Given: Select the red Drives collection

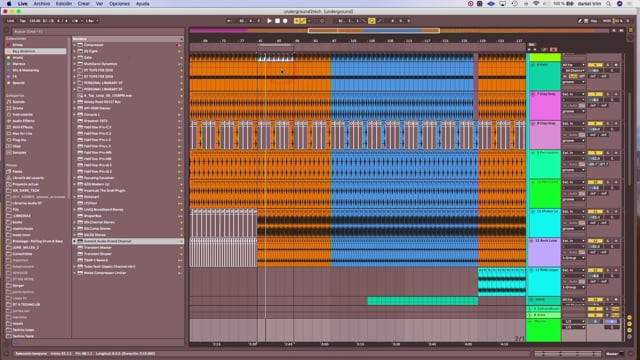Looking at the screenshot, I should click(x=17, y=45).
